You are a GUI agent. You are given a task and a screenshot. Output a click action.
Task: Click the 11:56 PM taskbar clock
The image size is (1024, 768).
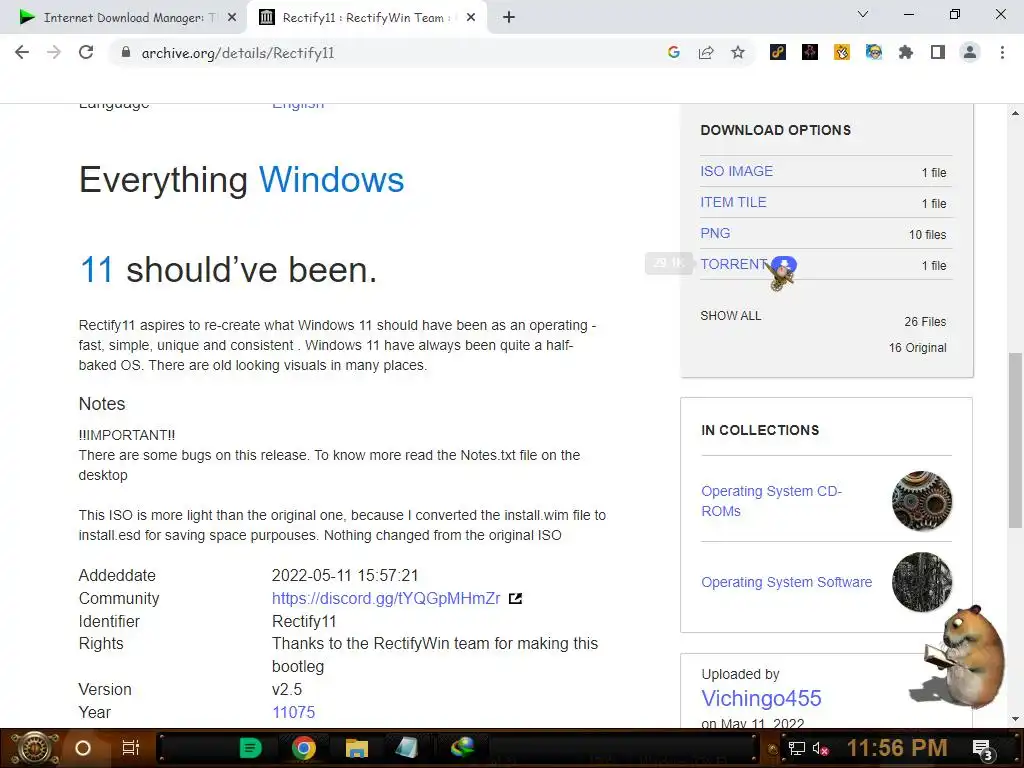click(897, 748)
